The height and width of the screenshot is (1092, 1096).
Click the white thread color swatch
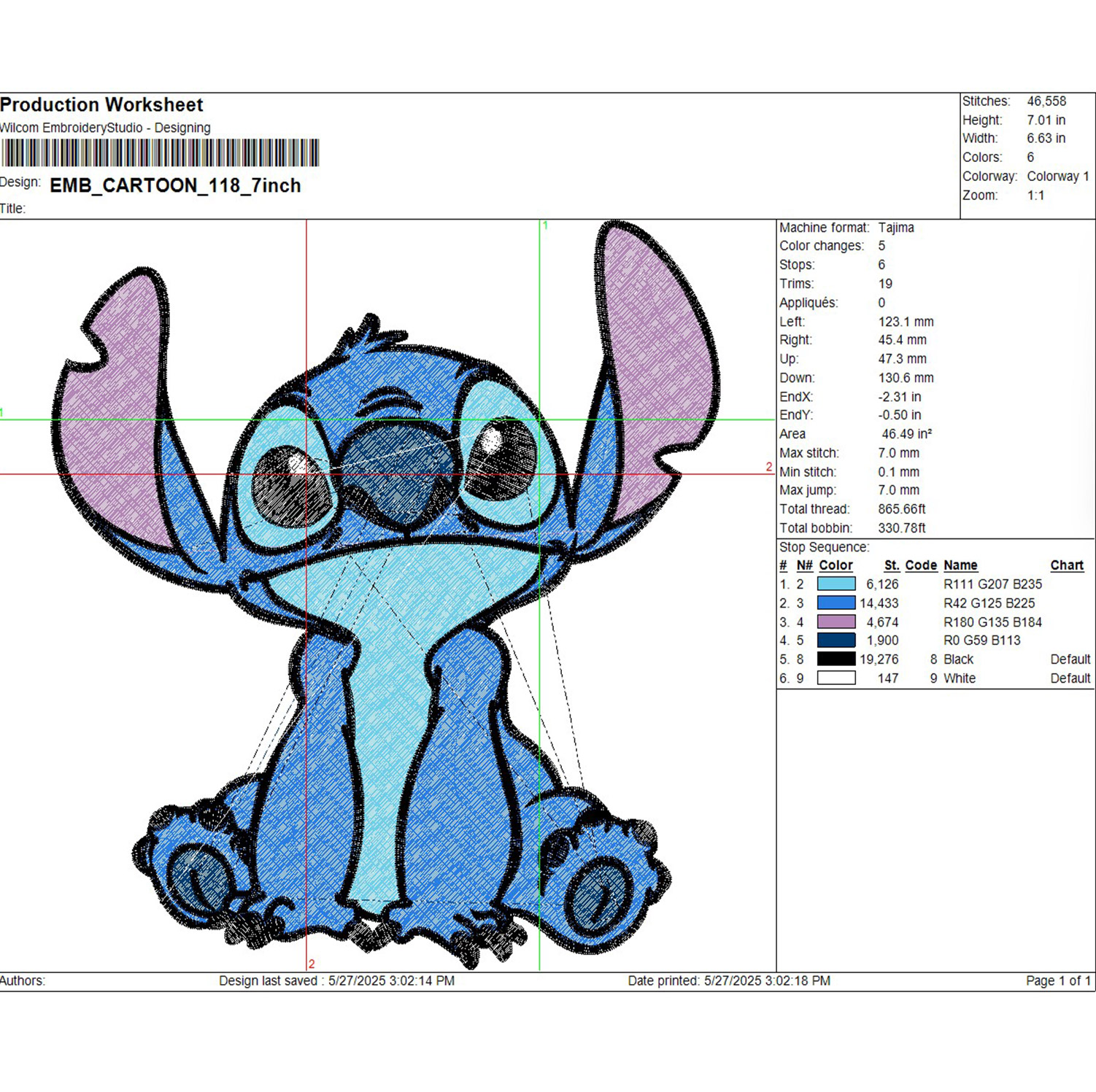836,678
